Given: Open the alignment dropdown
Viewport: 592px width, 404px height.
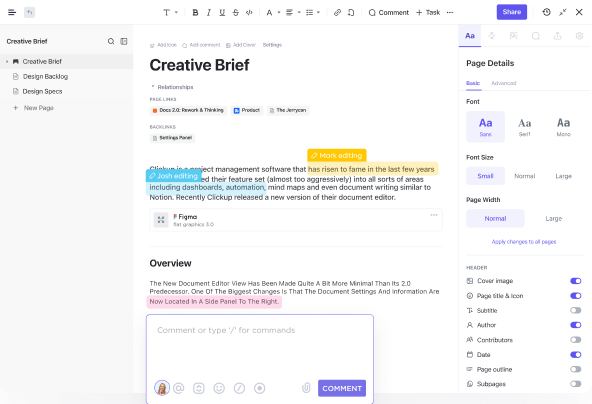Looking at the screenshot, I should pos(293,12).
